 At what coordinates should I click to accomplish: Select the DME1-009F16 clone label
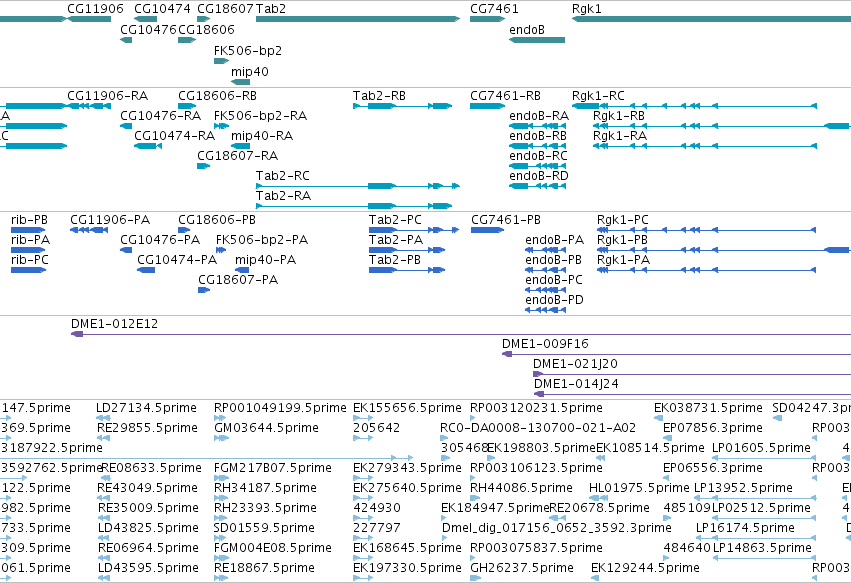click(x=545, y=344)
